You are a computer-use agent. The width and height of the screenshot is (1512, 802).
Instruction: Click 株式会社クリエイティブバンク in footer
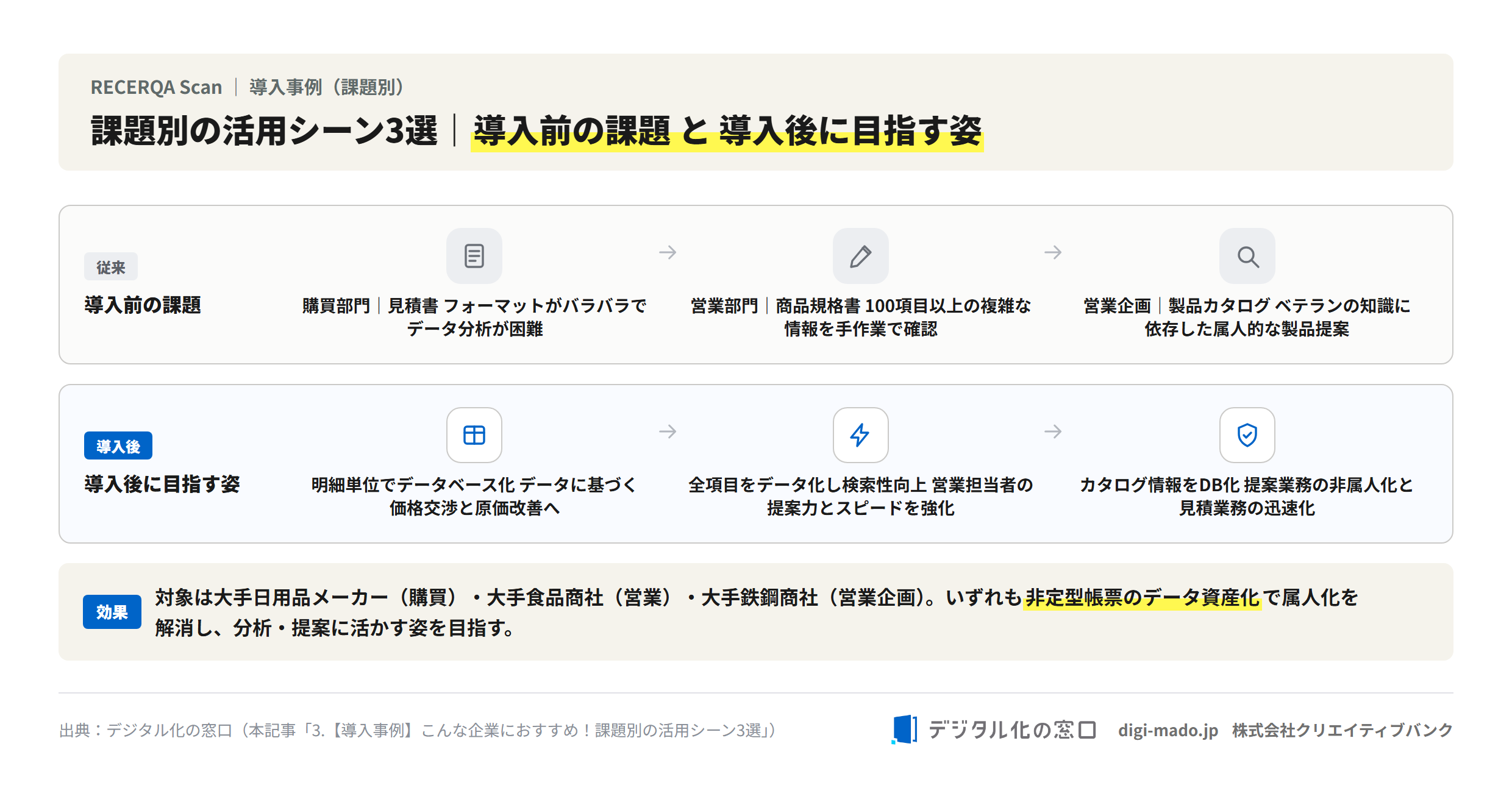(1343, 730)
